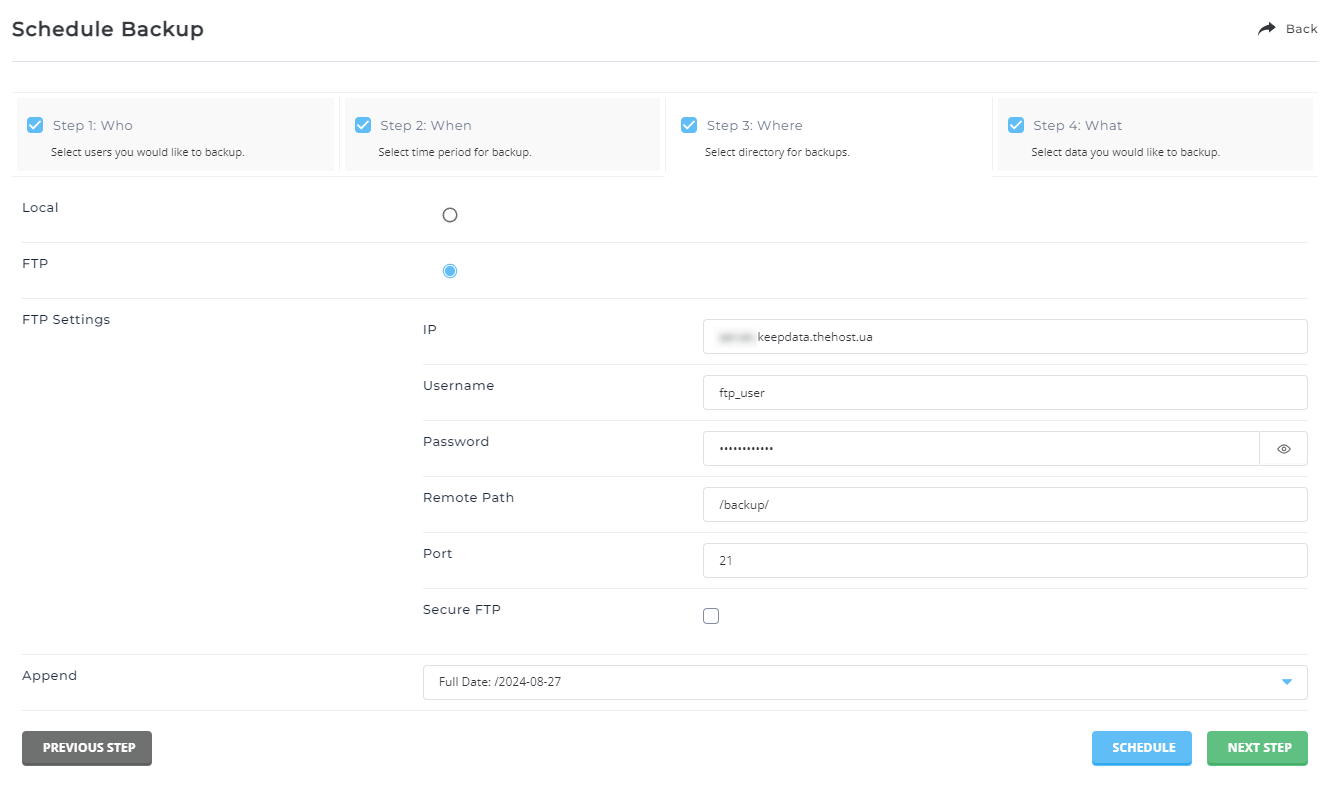Click the Append dropdown arrow
The width and height of the screenshot is (1336, 785).
(x=1287, y=683)
